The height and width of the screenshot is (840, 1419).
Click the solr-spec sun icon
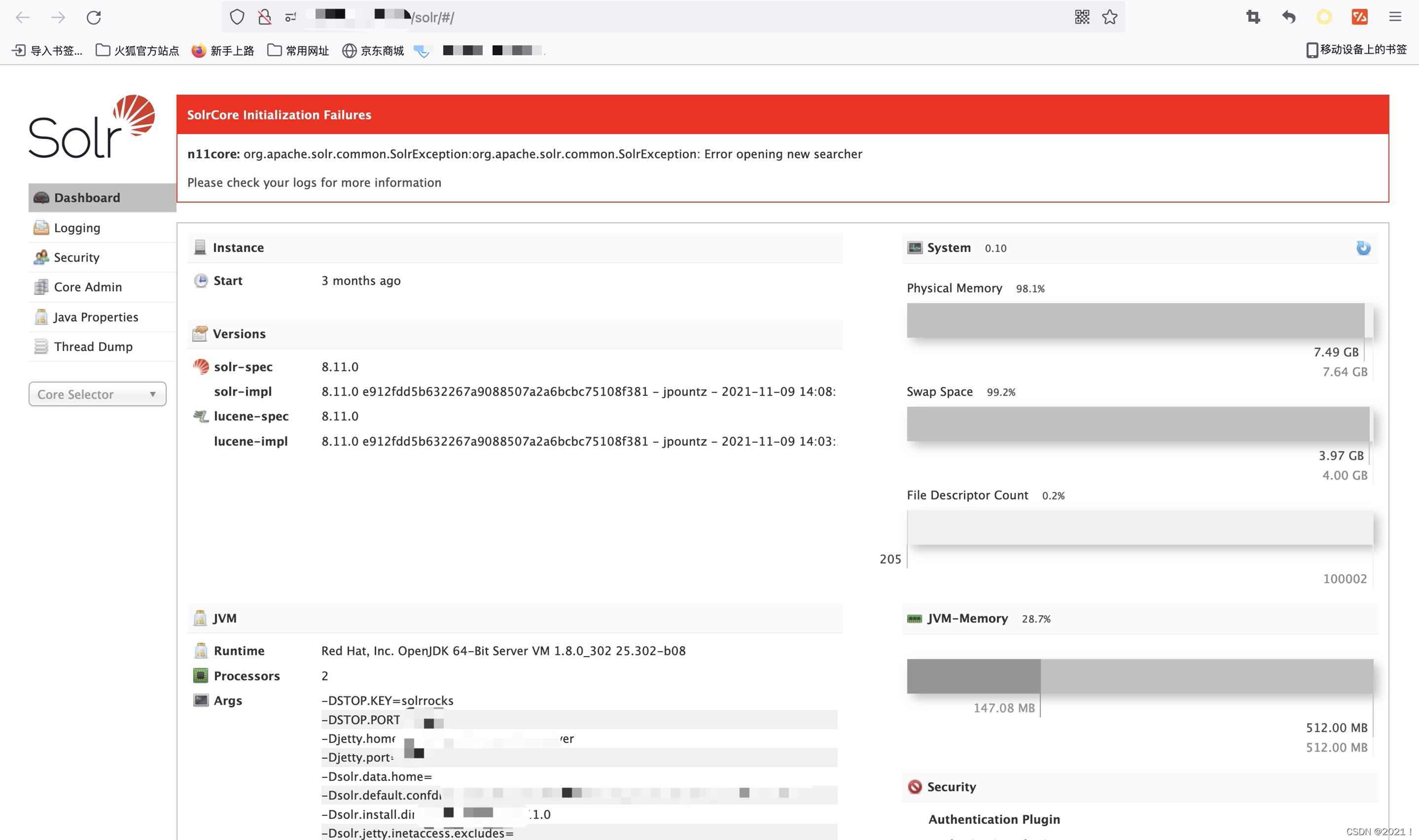pyautogui.click(x=201, y=367)
